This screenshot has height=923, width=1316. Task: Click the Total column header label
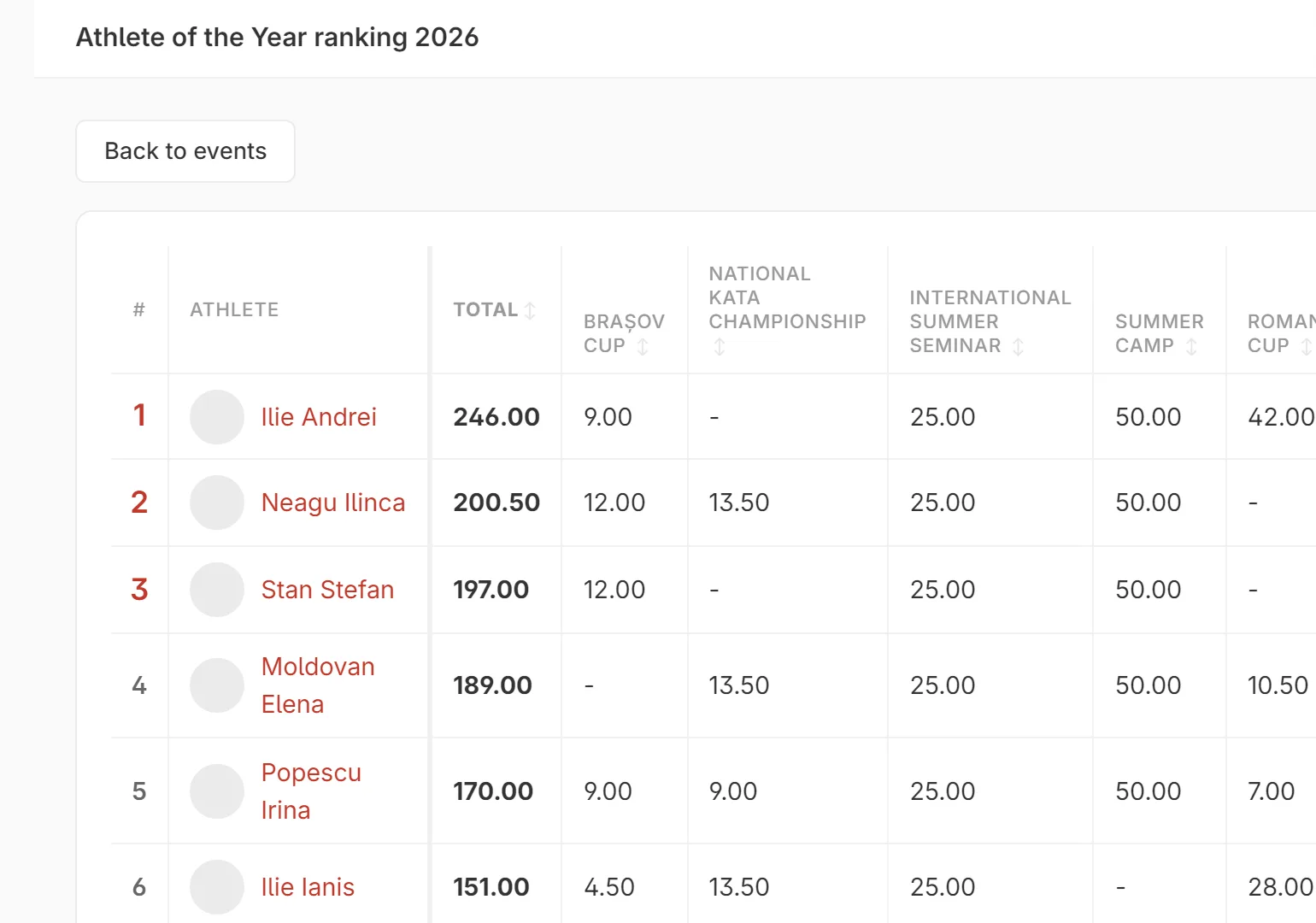[485, 309]
